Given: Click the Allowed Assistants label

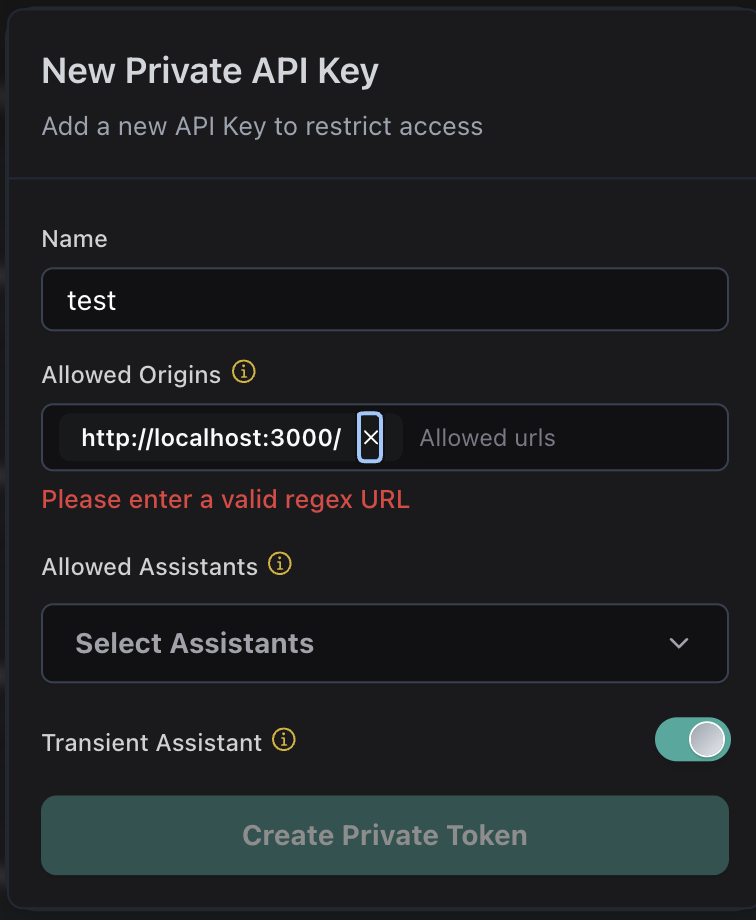Looking at the screenshot, I should point(150,567).
